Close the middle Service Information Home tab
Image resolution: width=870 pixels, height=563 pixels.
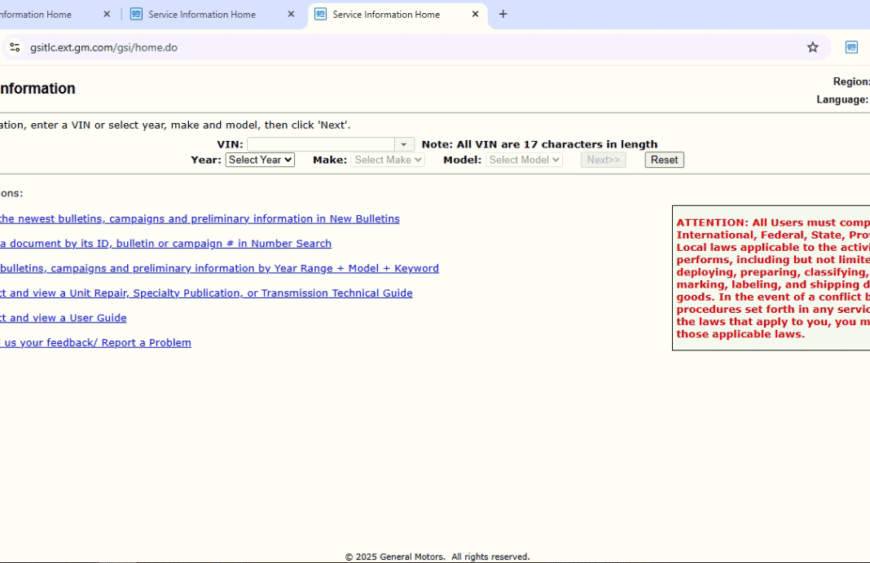pyautogui.click(x=291, y=15)
